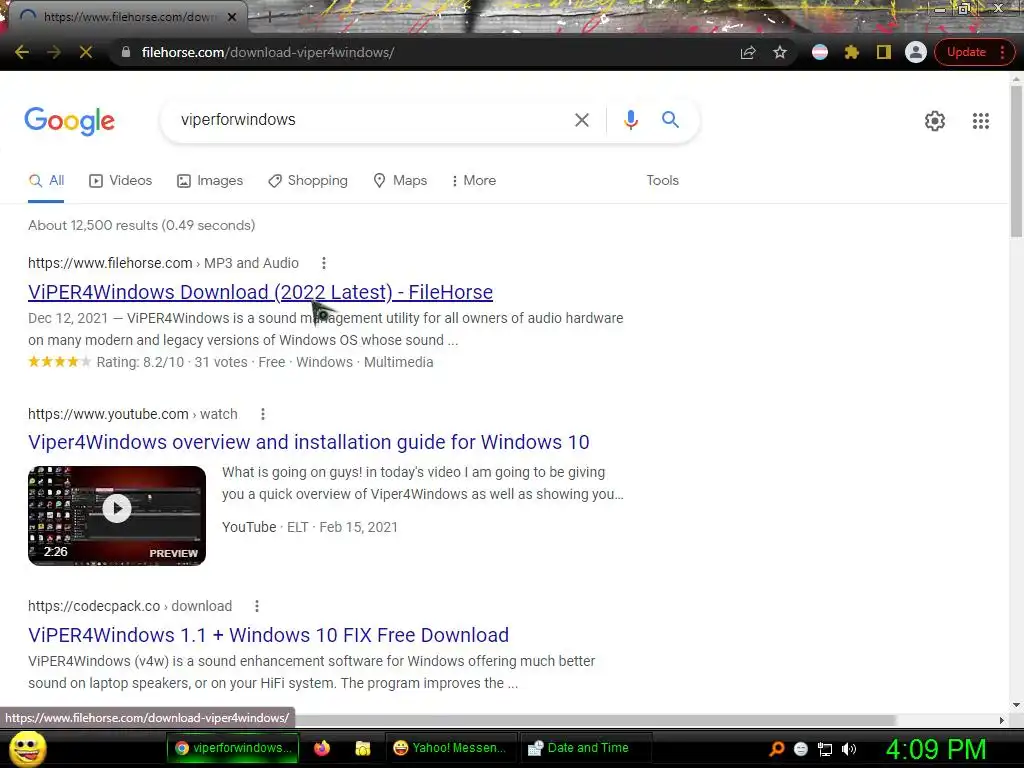
Task: Click the orange search tray icon
Action: (x=776, y=749)
